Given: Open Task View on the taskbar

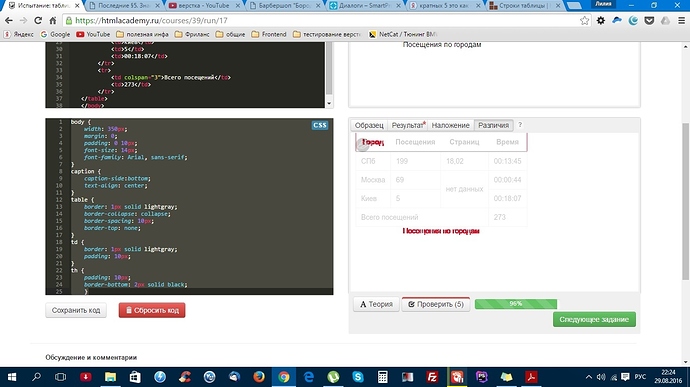Looking at the screenshot, I should [x=61, y=377].
